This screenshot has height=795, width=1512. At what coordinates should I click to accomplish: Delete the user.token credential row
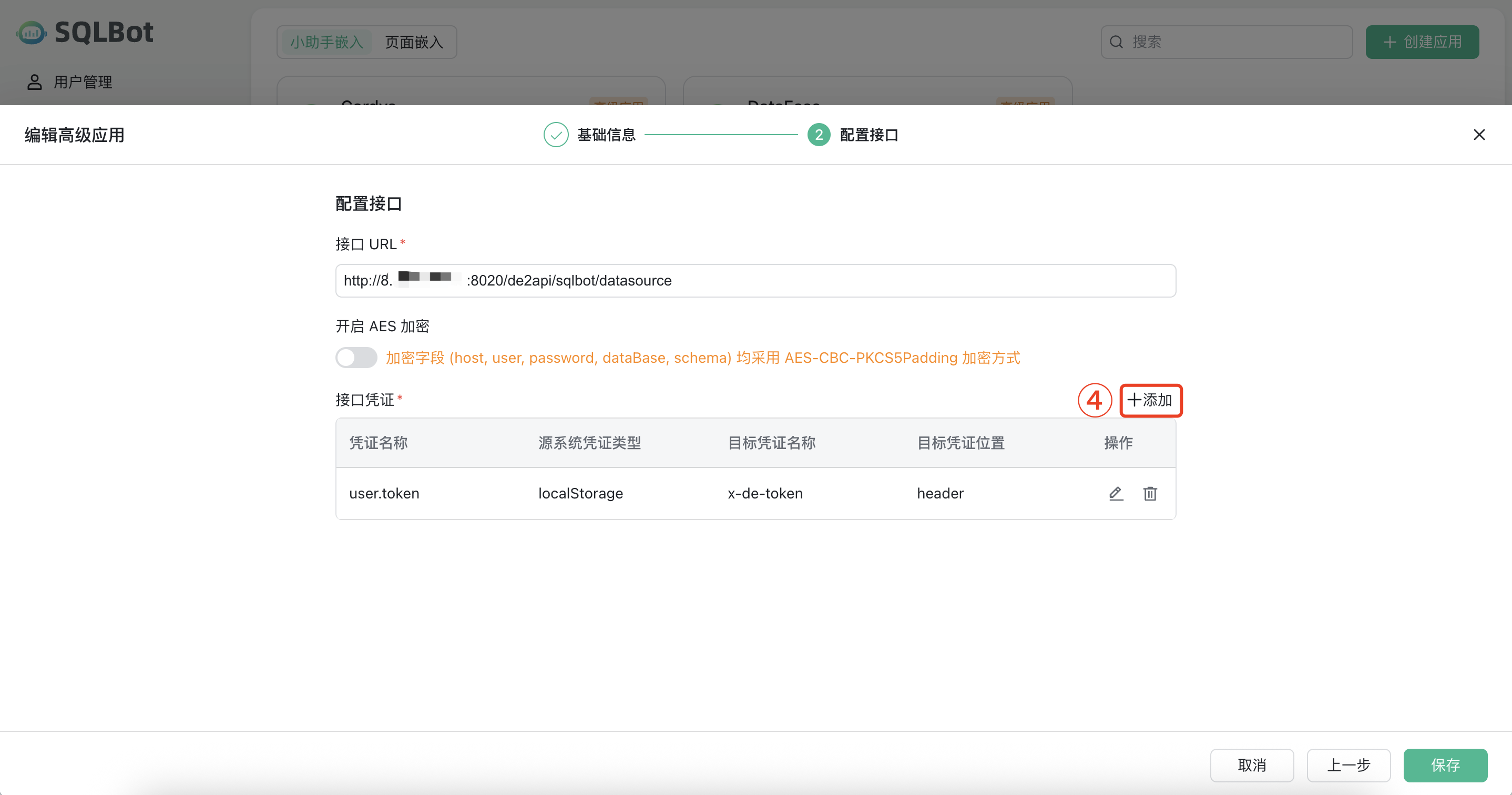click(x=1150, y=493)
